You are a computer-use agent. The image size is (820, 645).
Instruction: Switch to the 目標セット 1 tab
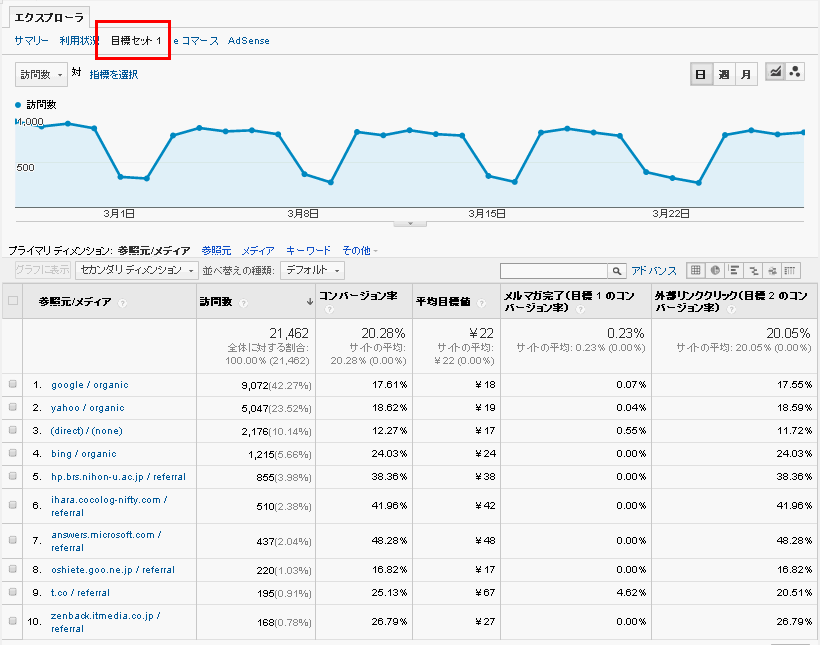tap(136, 41)
